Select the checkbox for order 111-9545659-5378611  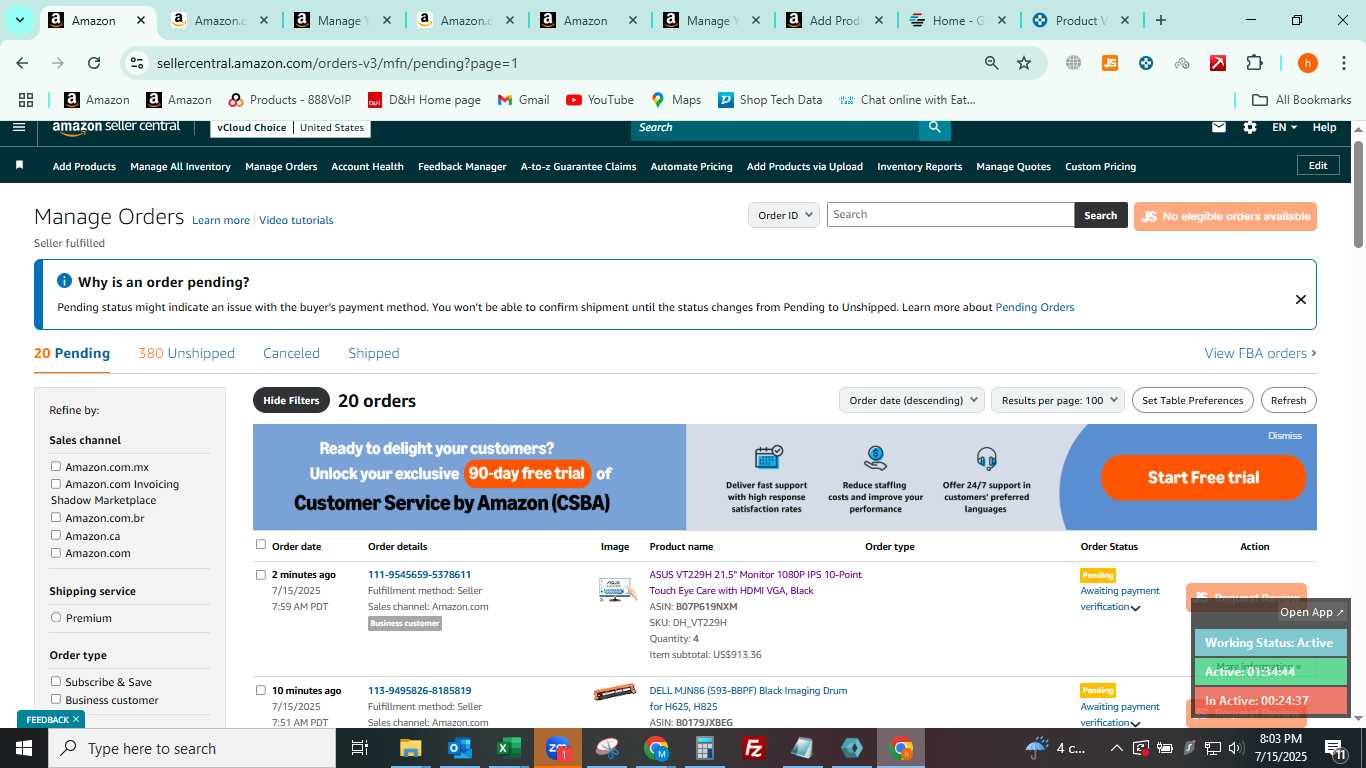click(x=261, y=575)
